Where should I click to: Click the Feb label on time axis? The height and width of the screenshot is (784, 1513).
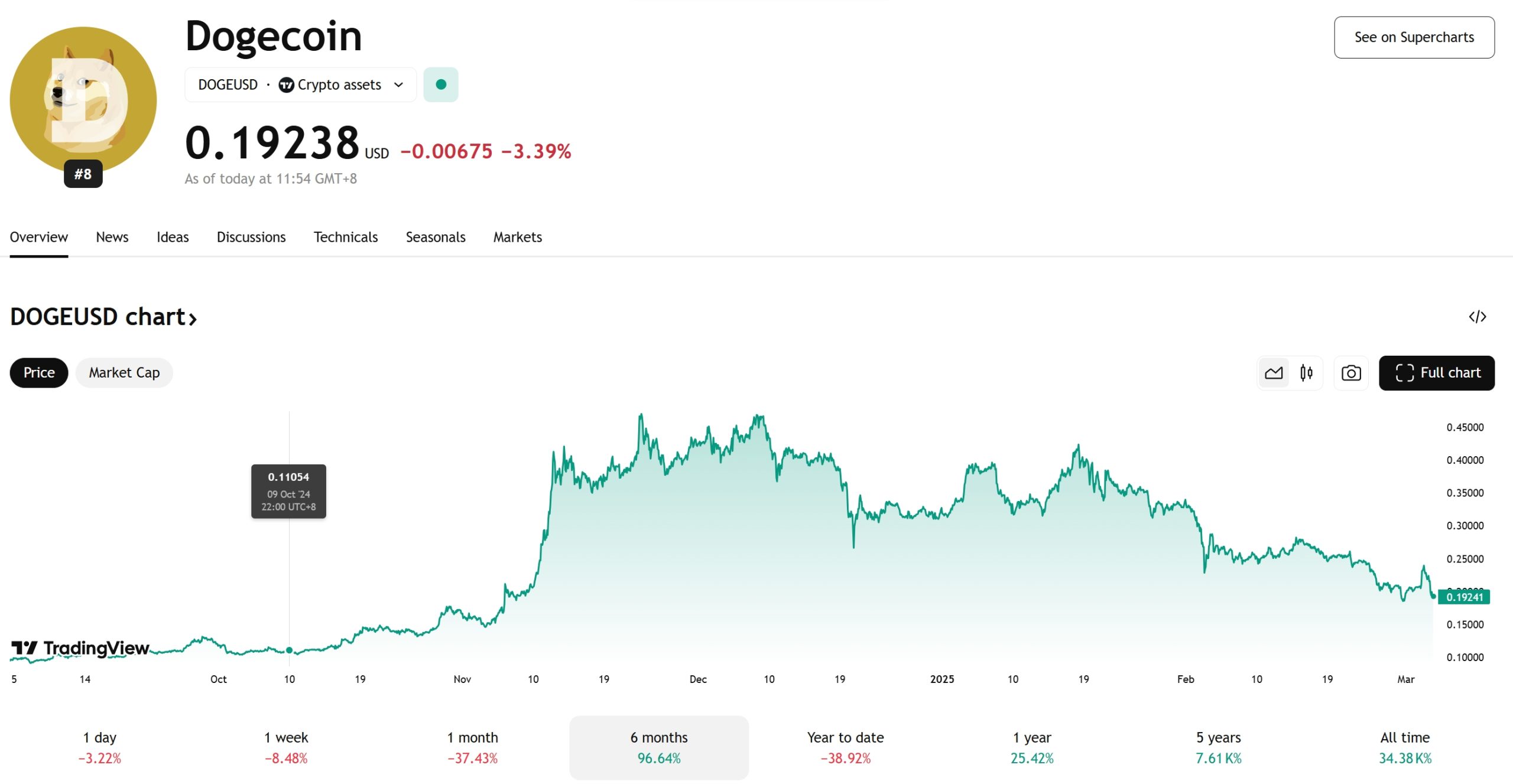(1186, 679)
